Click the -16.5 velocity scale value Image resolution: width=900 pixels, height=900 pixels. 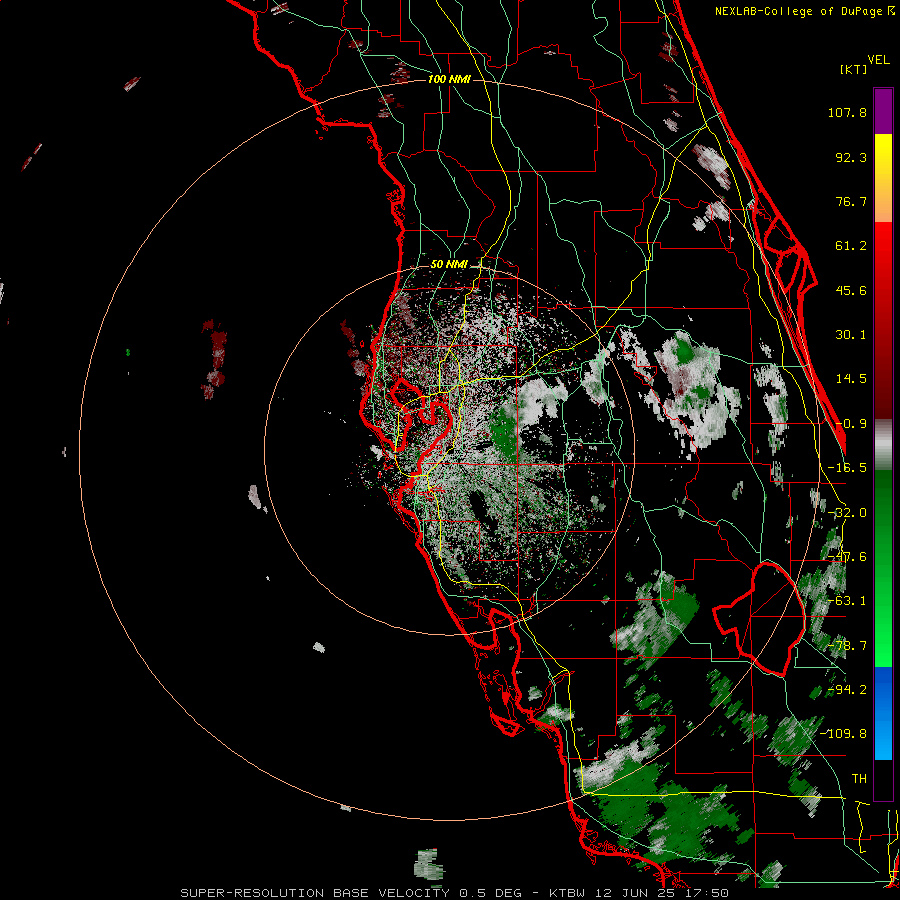847,468
